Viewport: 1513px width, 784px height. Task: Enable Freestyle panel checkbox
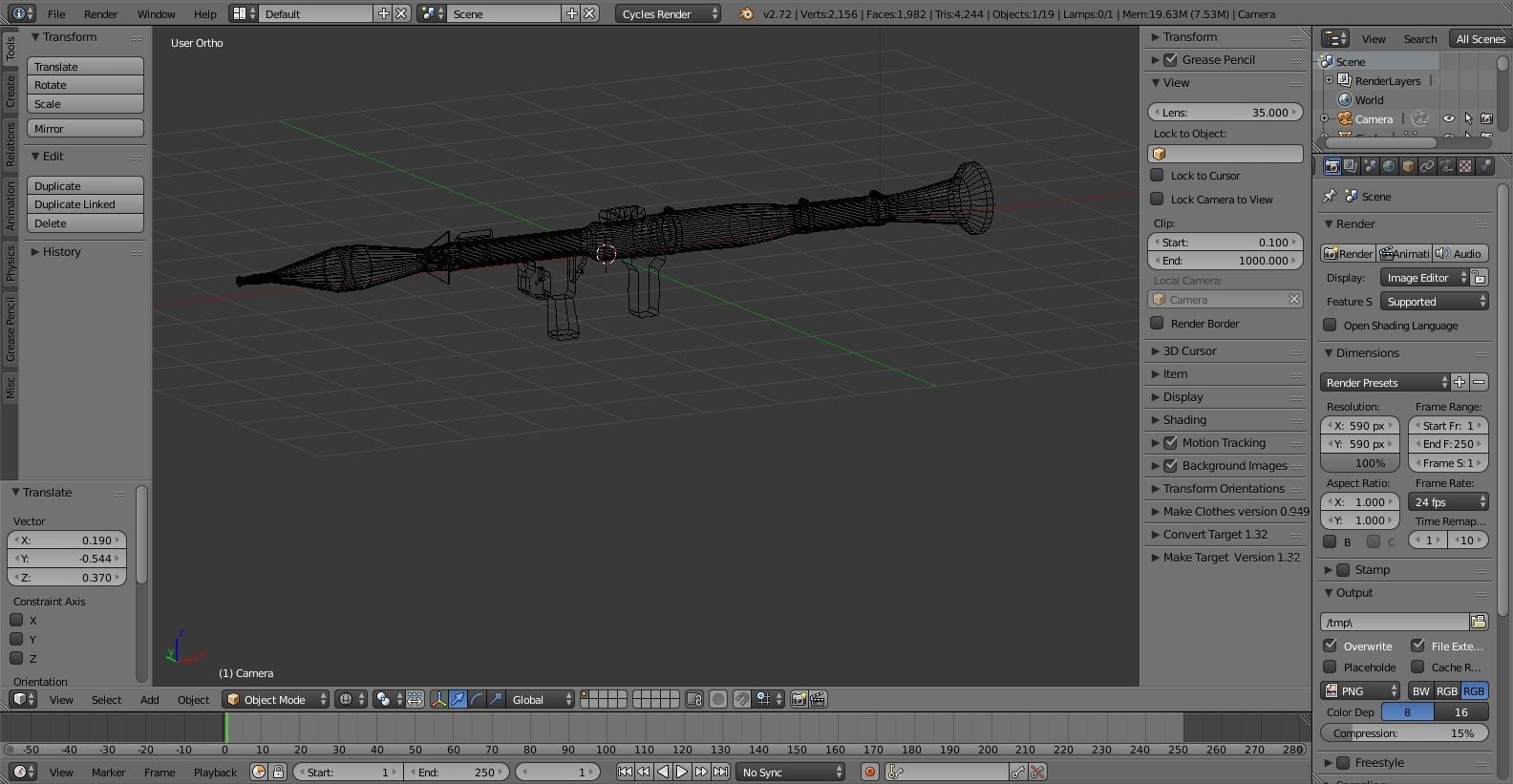click(x=1343, y=762)
